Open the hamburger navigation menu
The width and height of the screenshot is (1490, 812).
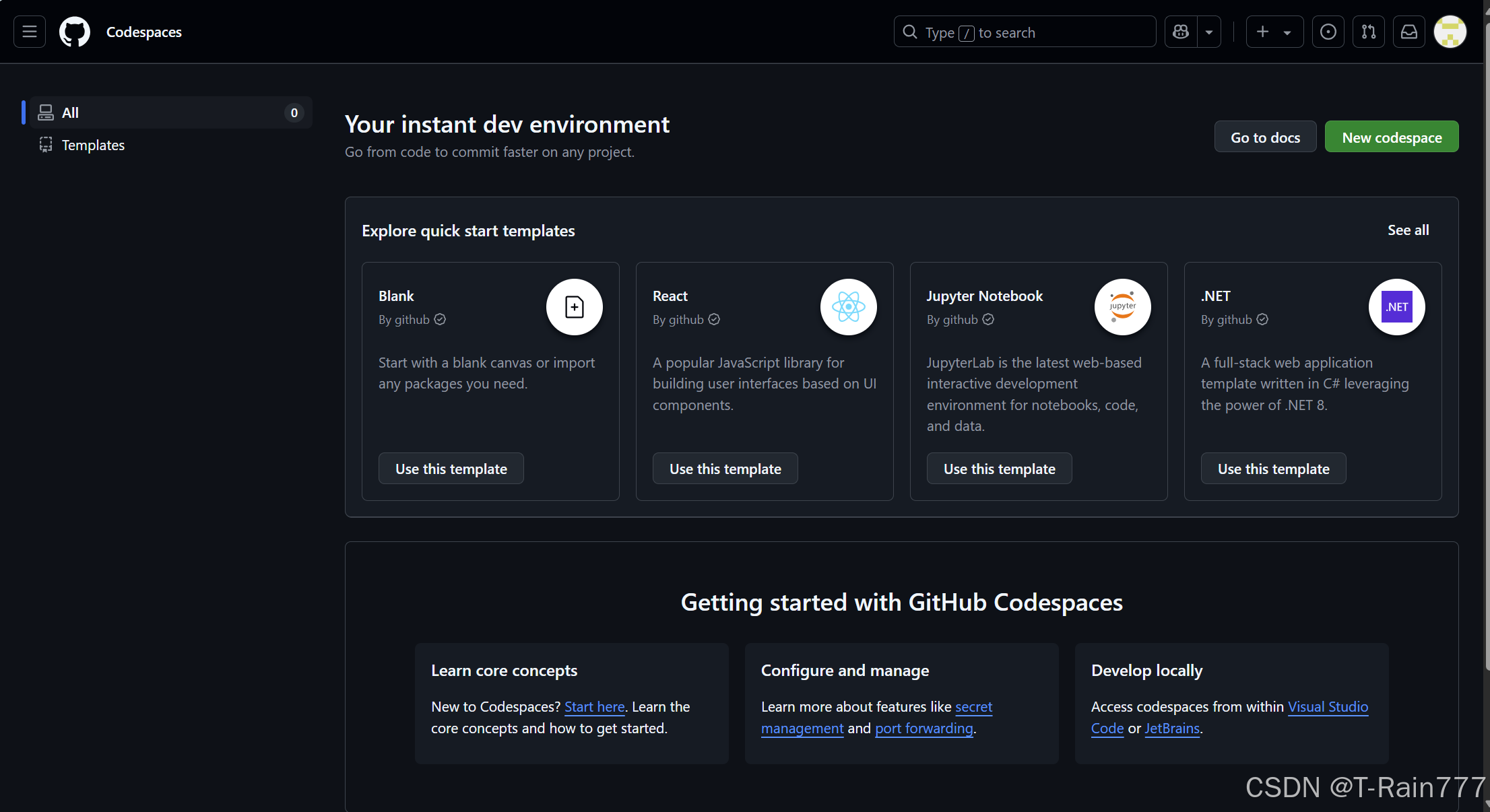point(30,32)
